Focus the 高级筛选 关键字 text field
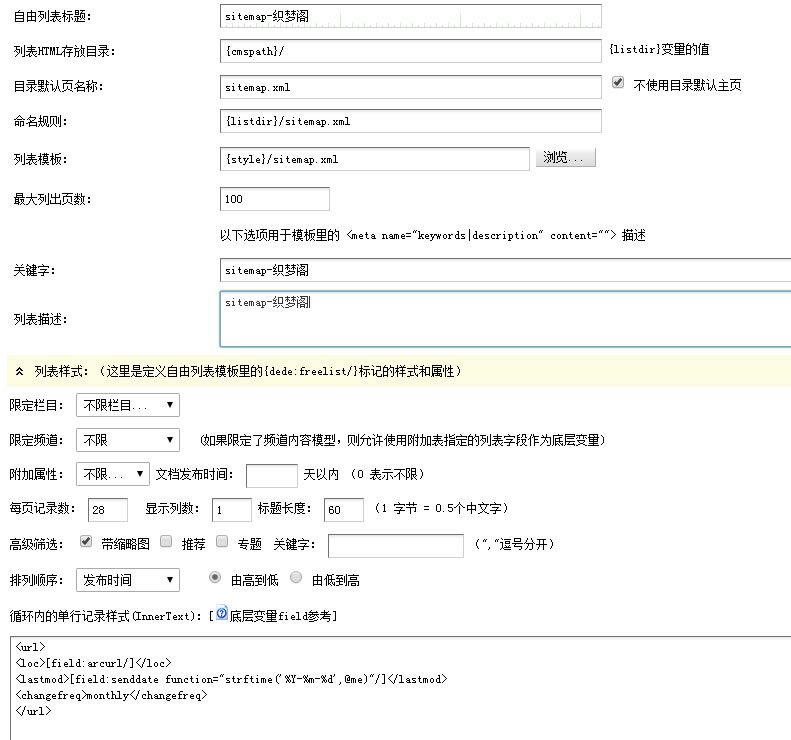Screen dimensions: 791x740 click(x=396, y=545)
